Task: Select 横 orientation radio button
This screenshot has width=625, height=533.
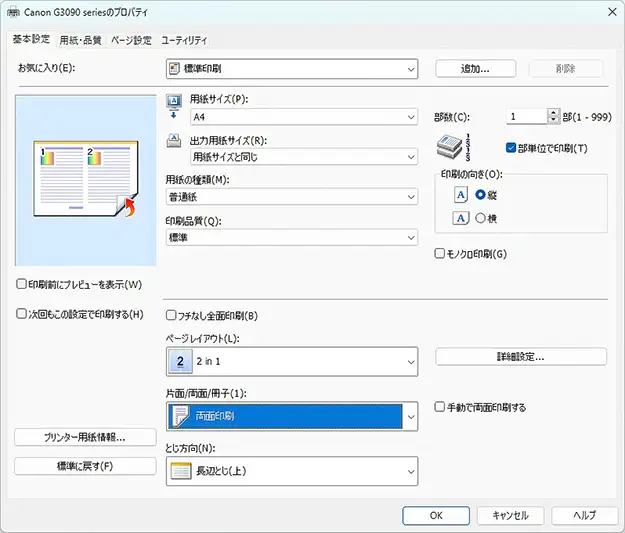Action: [480, 218]
